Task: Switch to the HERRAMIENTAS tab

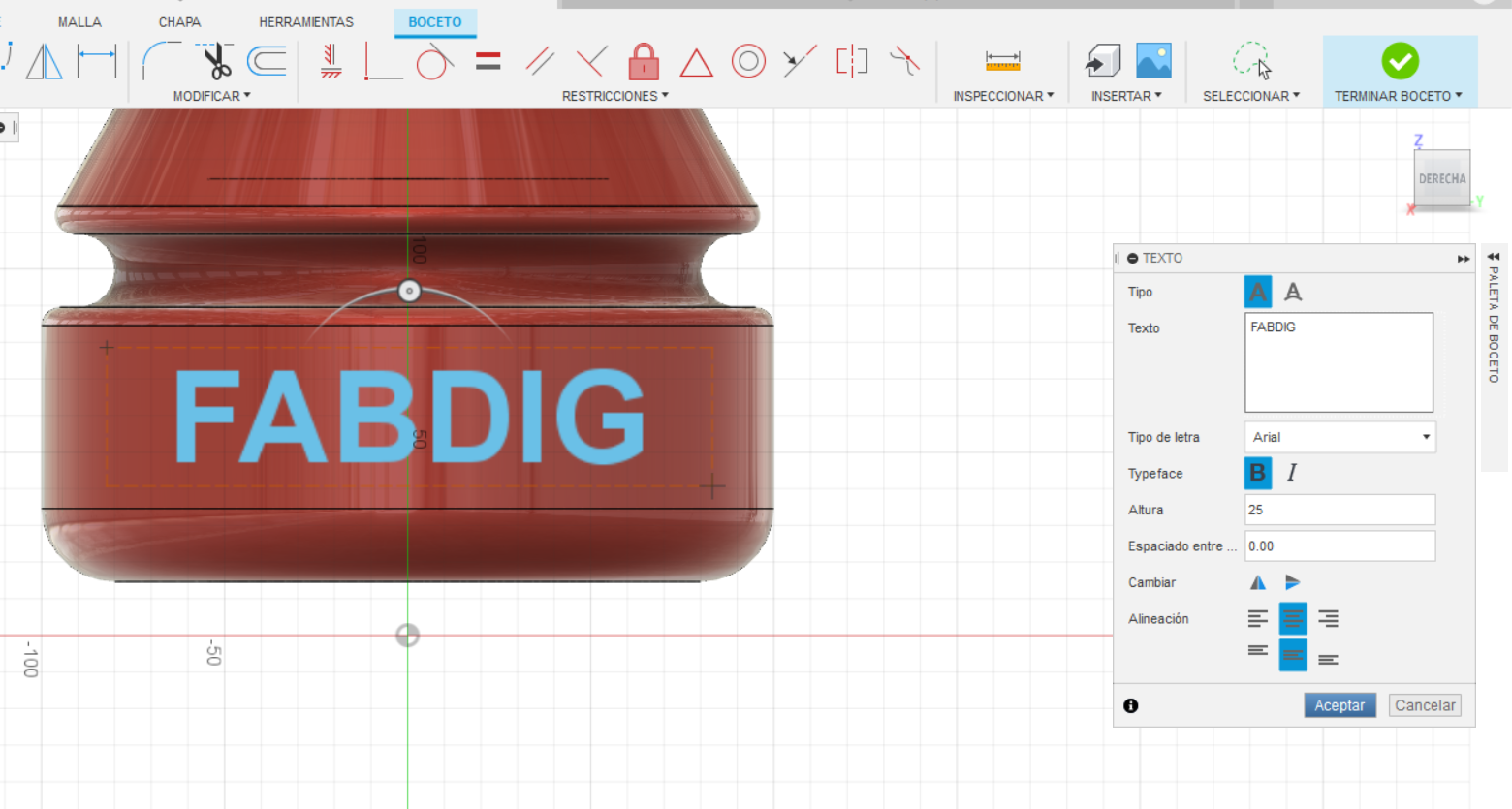Action: (x=306, y=21)
